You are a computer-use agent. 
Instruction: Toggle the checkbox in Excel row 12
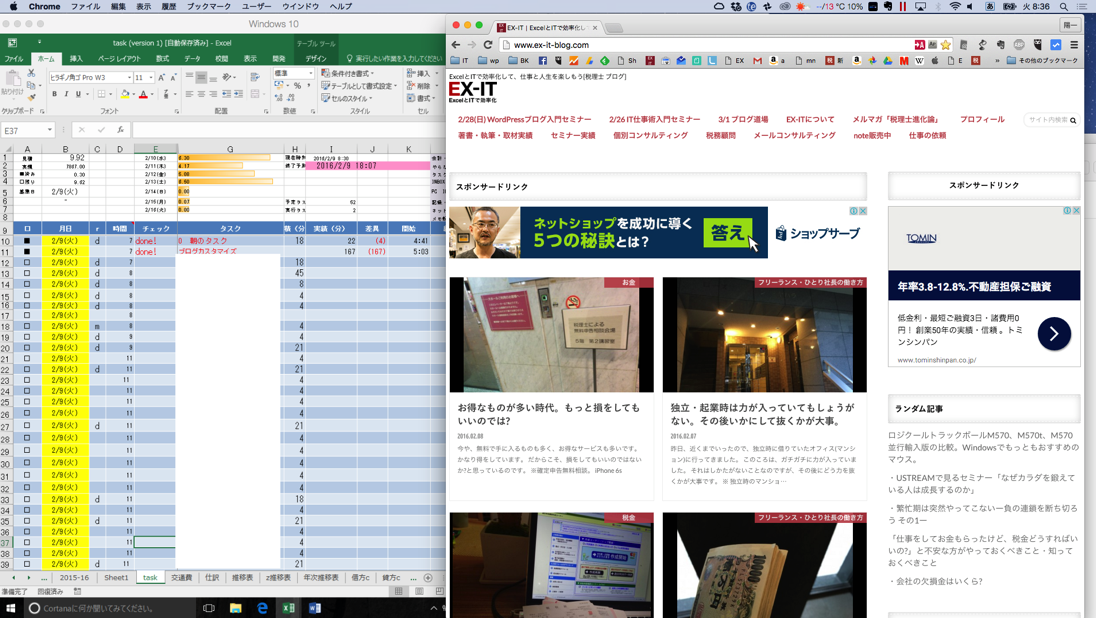27,263
